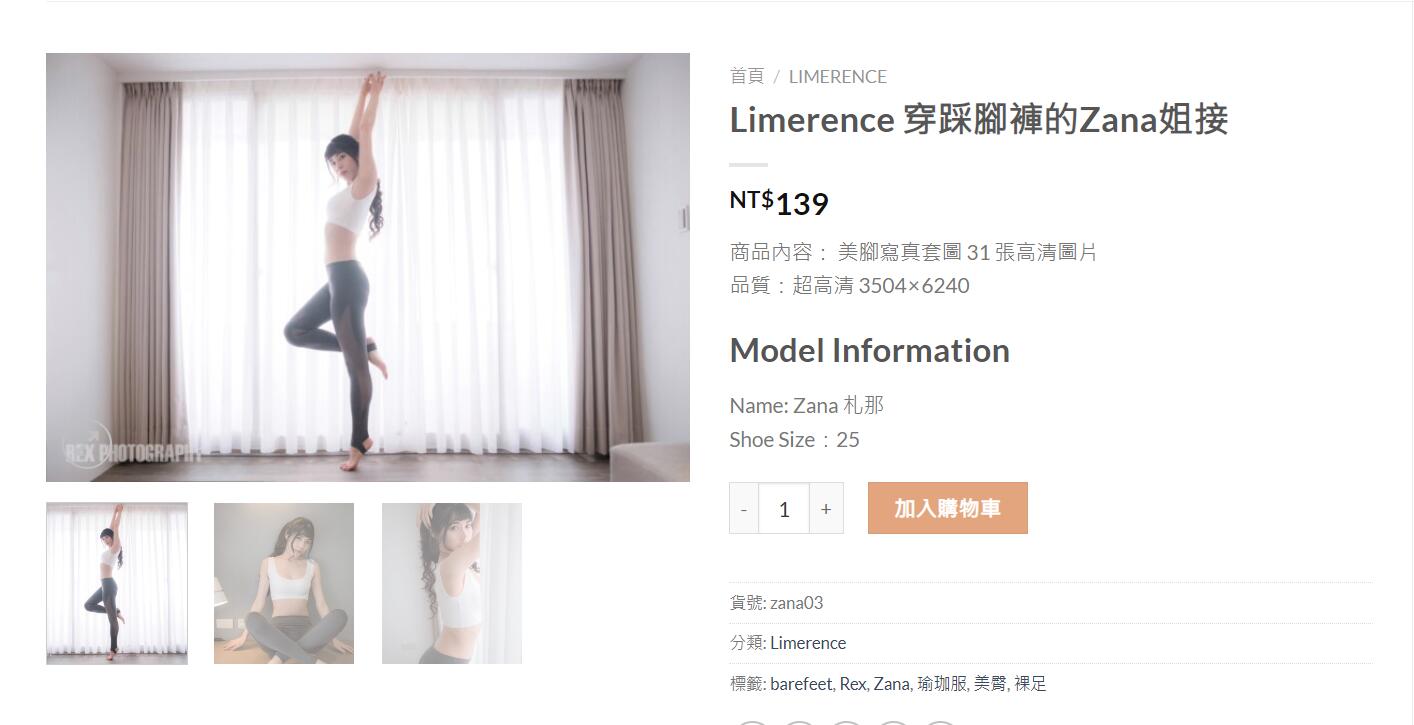This screenshot has height=725, width=1414.
Task: Click the Rex tag link
Action: click(x=852, y=684)
